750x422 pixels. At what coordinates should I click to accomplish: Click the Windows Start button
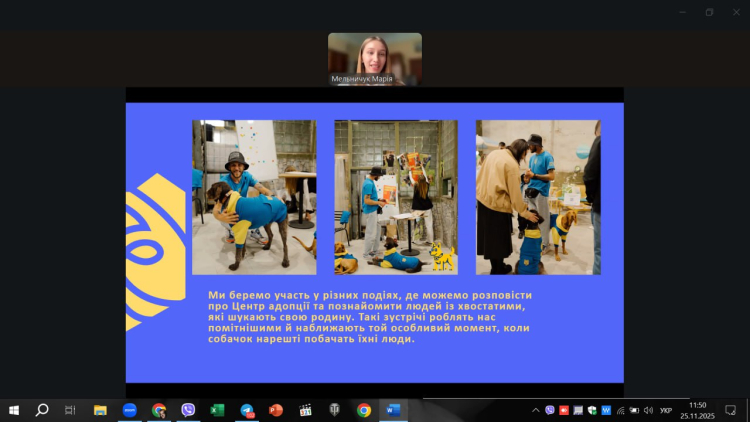coord(14,410)
